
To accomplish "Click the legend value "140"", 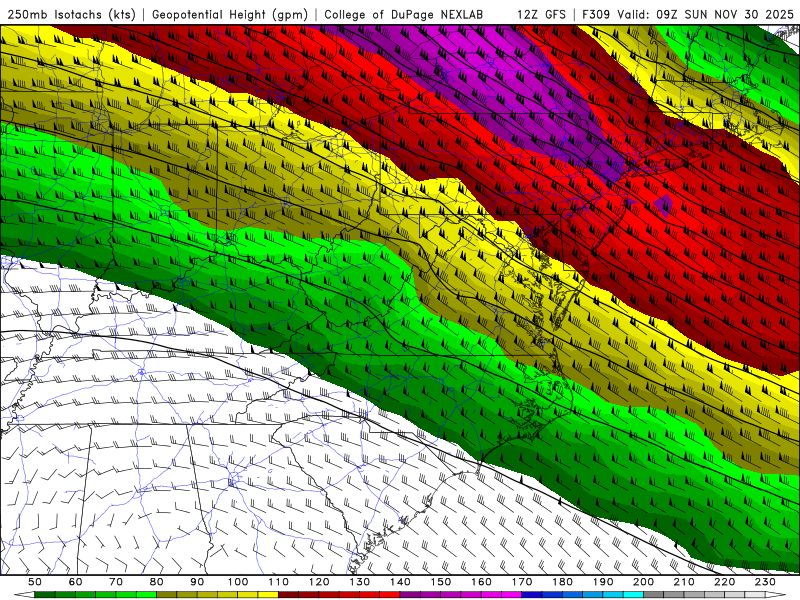I will [400, 582].
